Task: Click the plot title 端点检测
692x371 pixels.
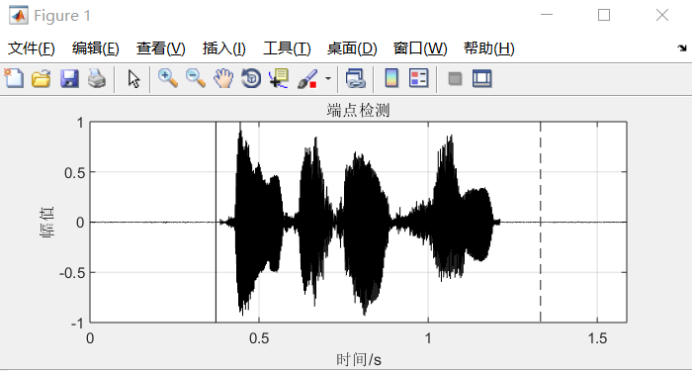Action: (x=358, y=110)
